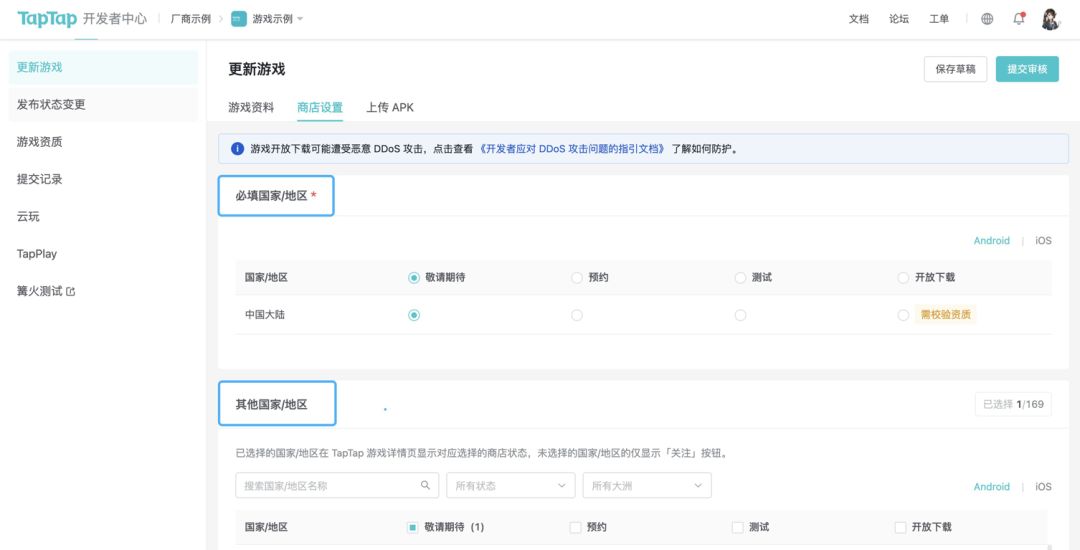This screenshot has width=1080, height=550.
Task: Click the user avatar
Action: coord(1050,19)
